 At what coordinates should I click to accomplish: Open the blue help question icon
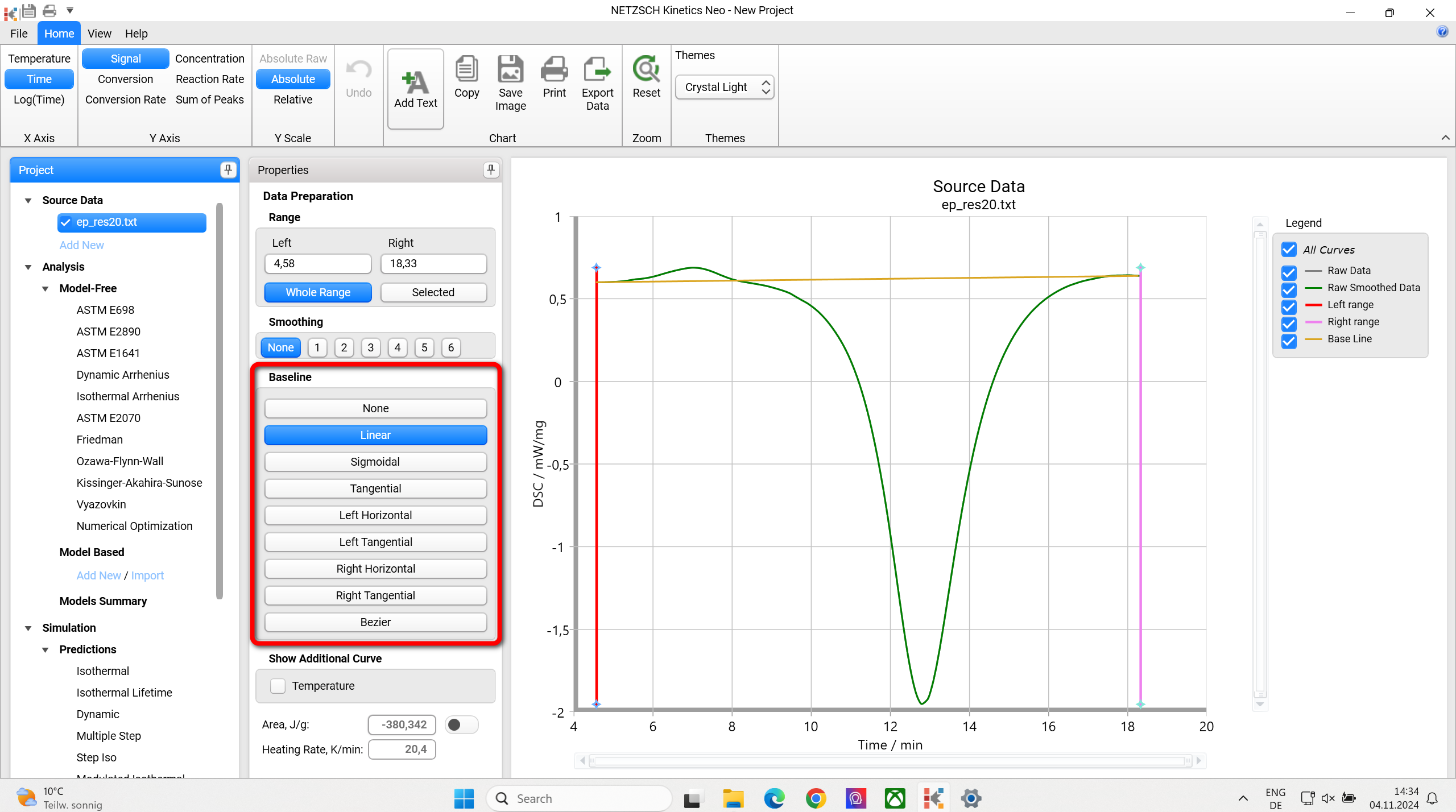point(1442,31)
